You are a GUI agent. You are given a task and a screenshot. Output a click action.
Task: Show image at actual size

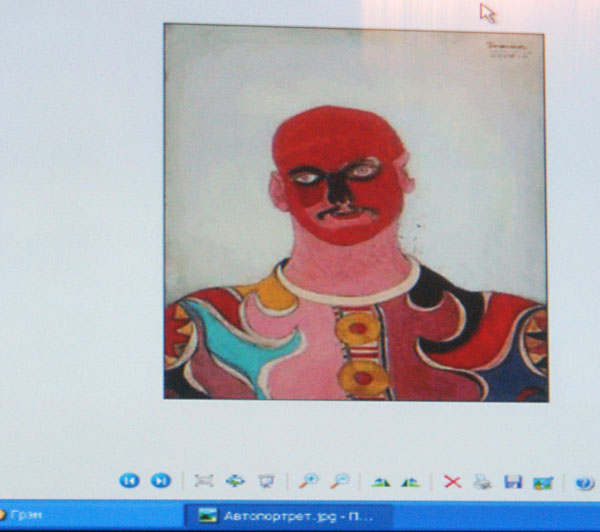pyautogui.click(x=235, y=481)
